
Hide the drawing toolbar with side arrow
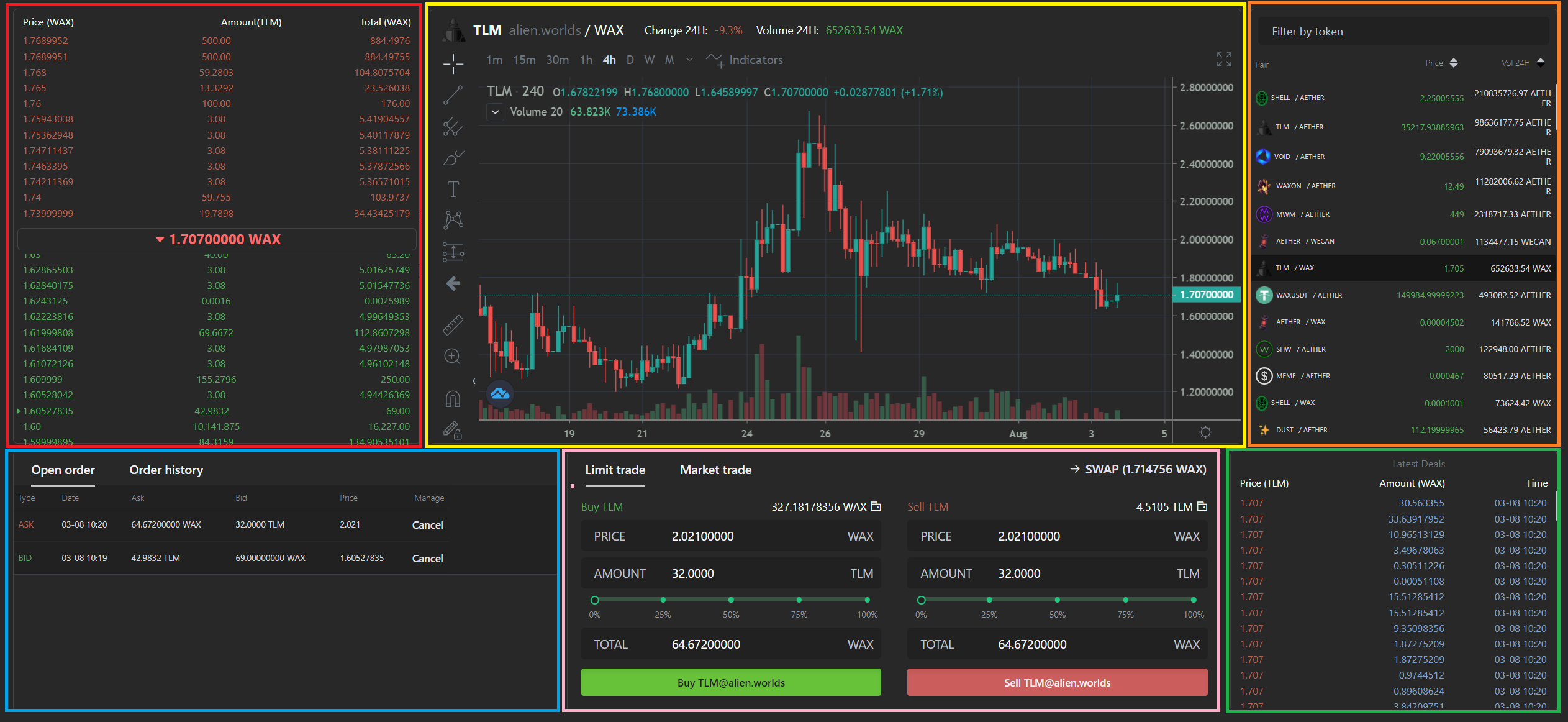pos(474,381)
